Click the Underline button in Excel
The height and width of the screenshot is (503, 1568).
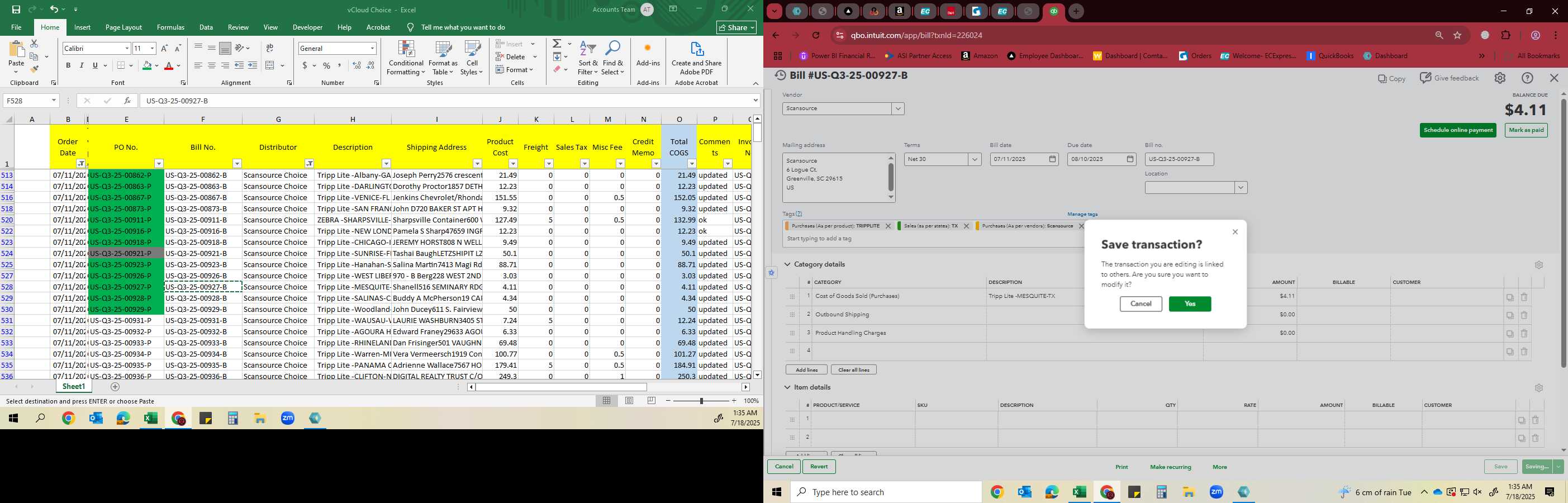tap(95, 66)
